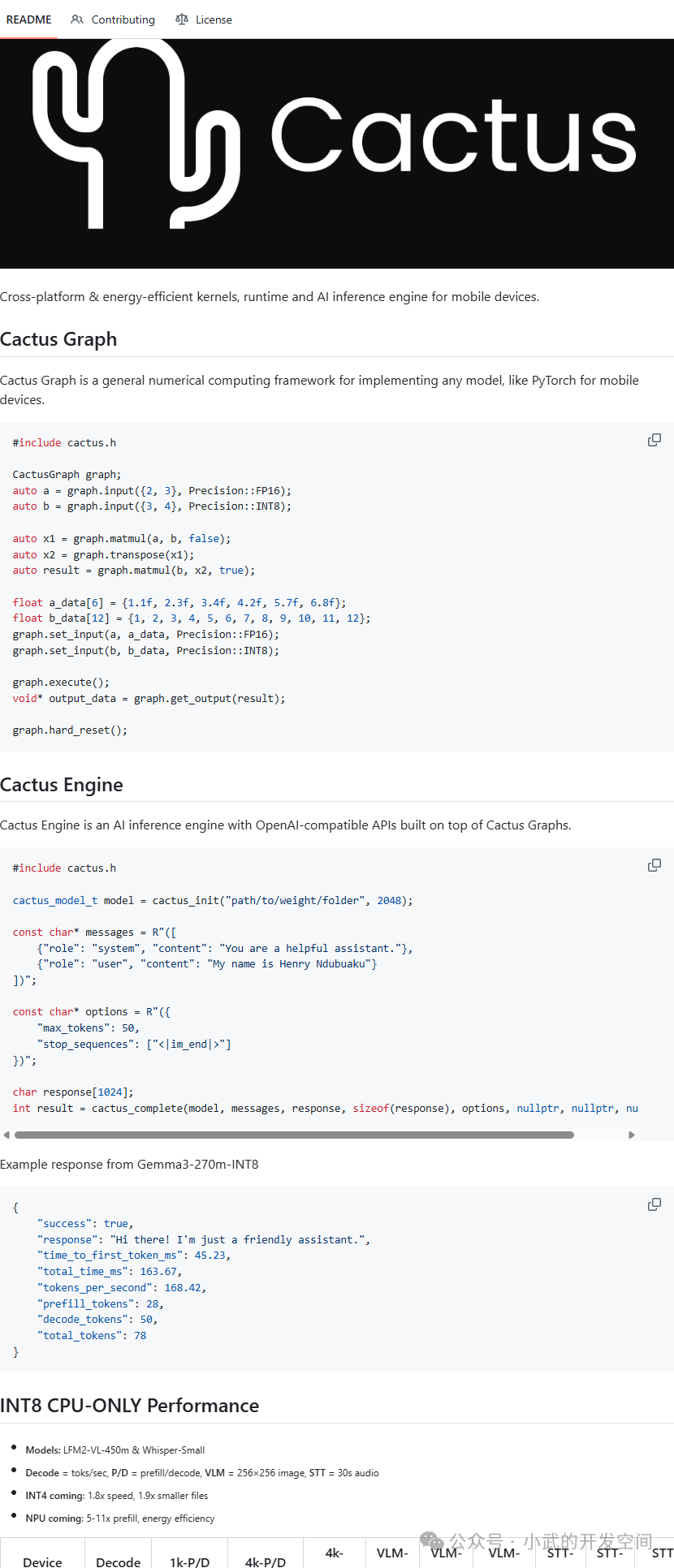Viewport: 674px width, 1568px height.
Task: Click the "success": true line
Action: click(85, 1224)
